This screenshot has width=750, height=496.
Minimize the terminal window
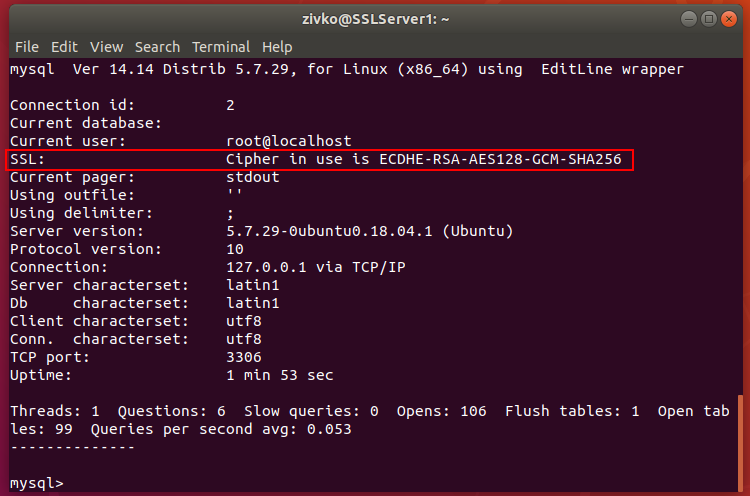688,18
